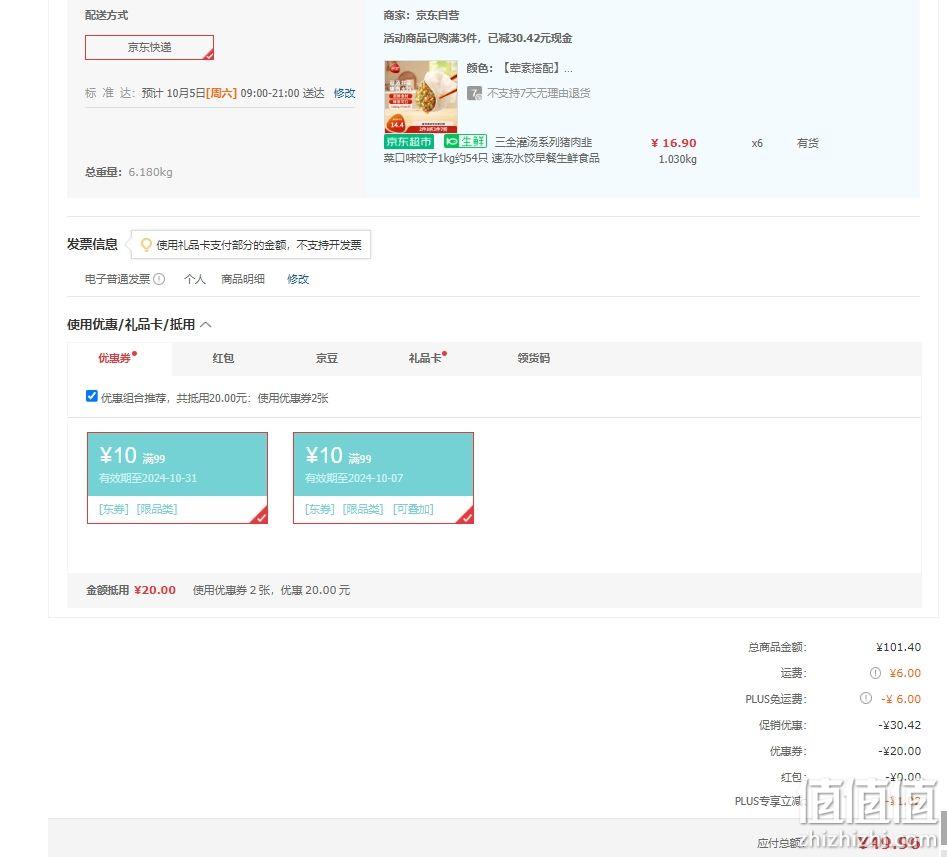The height and width of the screenshot is (857, 947).
Task: Click the 商家: 京东自营 label
Action: click(x=421, y=16)
